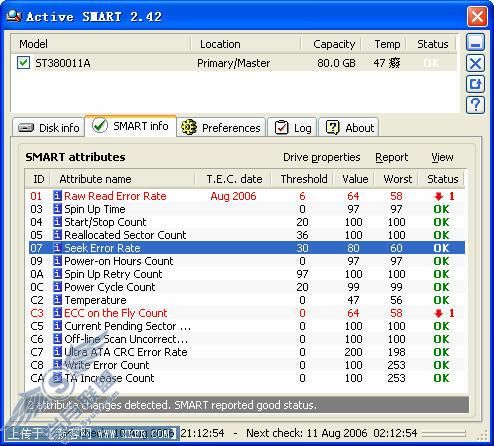Click the T.E.C. date column header
This screenshot has width=494, height=446.
click(x=233, y=179)
